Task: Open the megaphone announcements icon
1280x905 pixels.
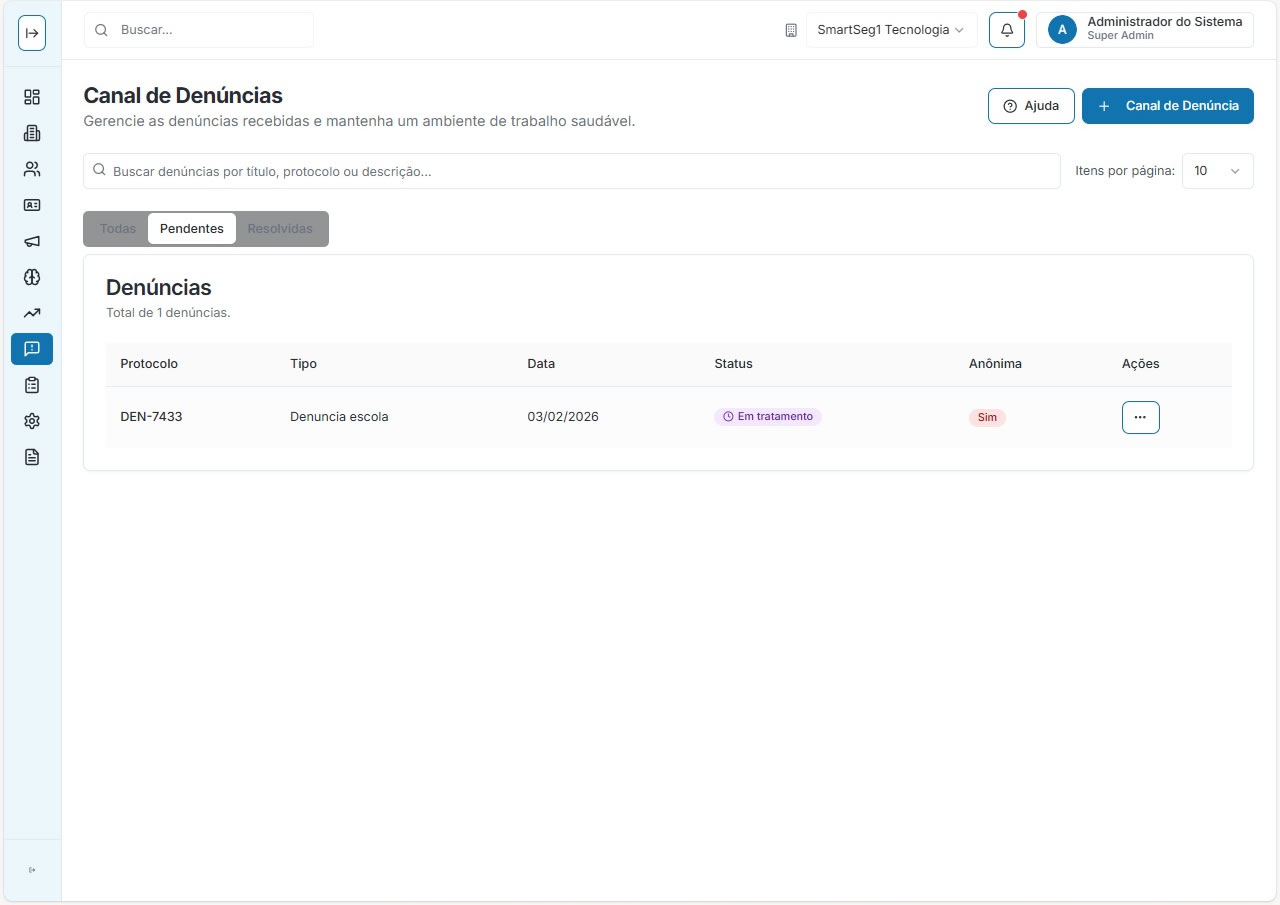Action: [x=32, y=241]
